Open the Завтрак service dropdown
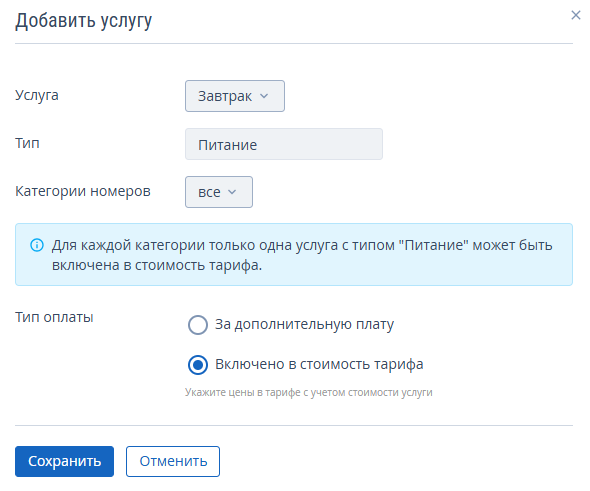 [x=234, y=96]
